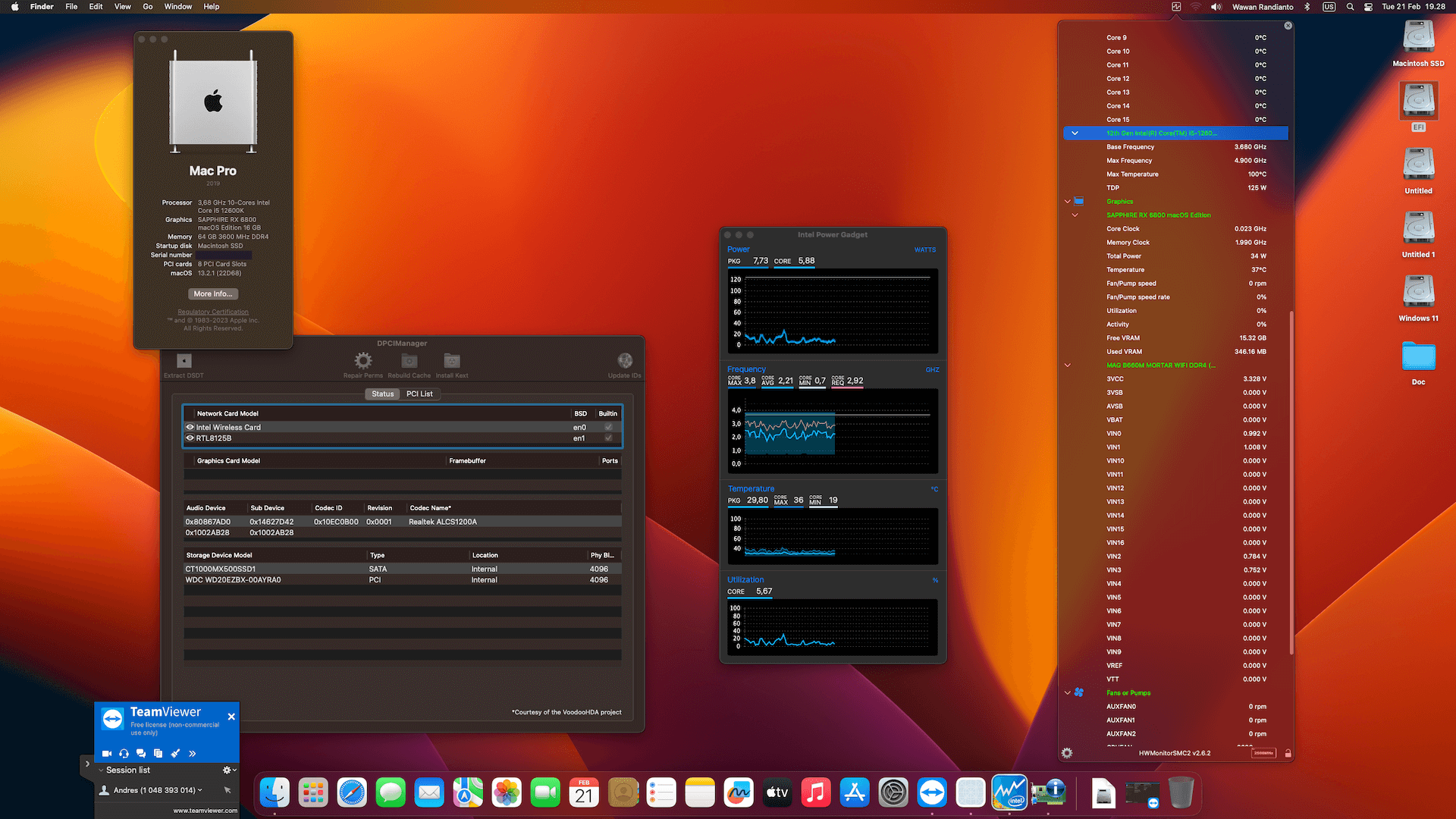Screen dimensions: 1456x819
Task: Toggle Builtin checkbox for RTL8125B en1
Action: pos(608,438)
